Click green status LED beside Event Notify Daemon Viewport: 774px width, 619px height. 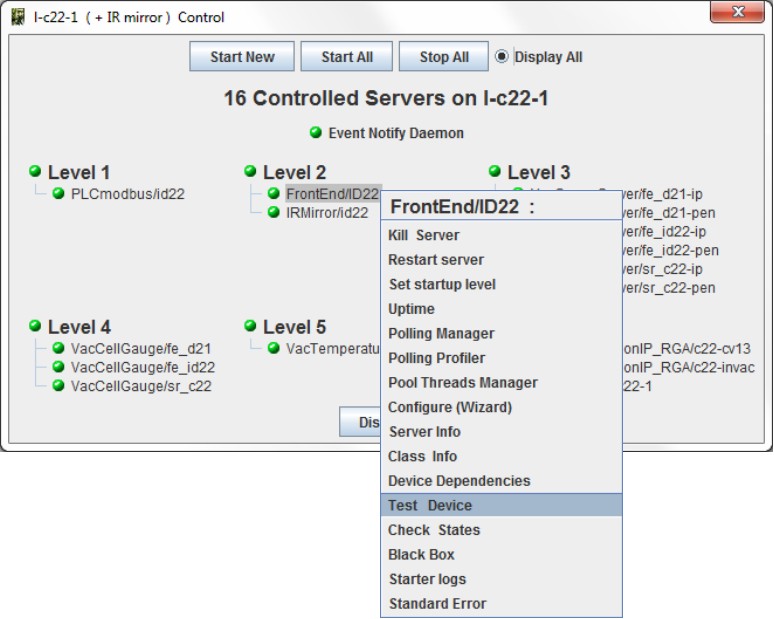(316, 133)
